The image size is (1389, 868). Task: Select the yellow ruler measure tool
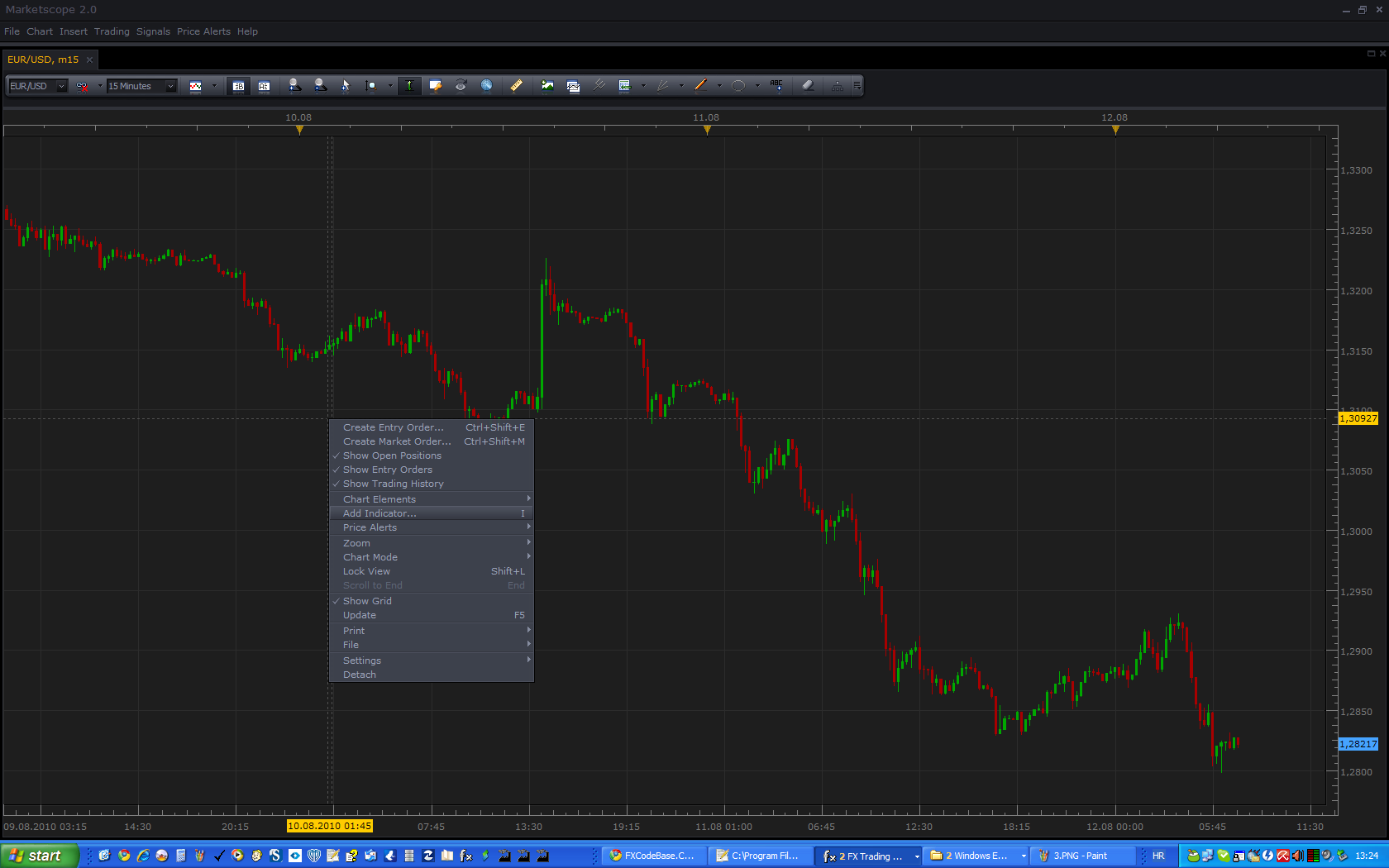(x=517, y=85)
